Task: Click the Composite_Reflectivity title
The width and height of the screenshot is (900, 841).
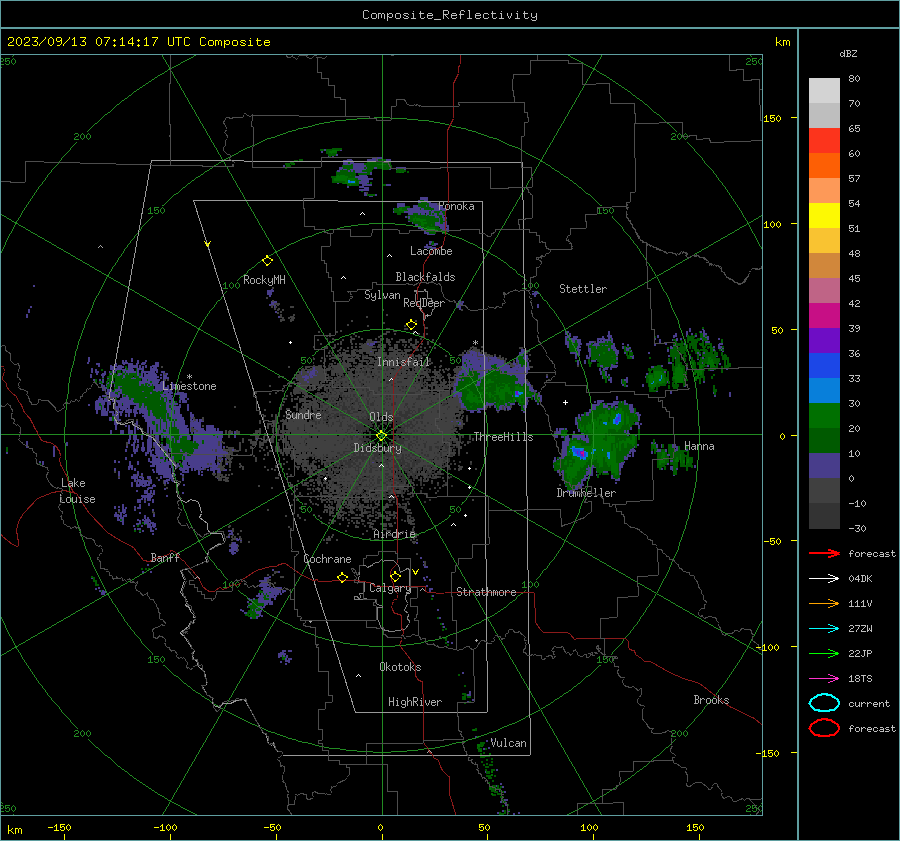Action: [450, 15]
